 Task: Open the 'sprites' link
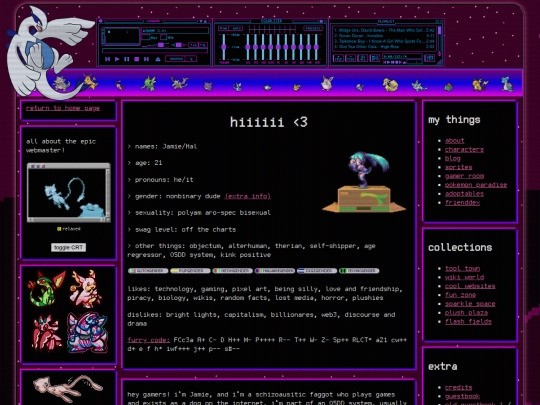[x=458, y=167]
